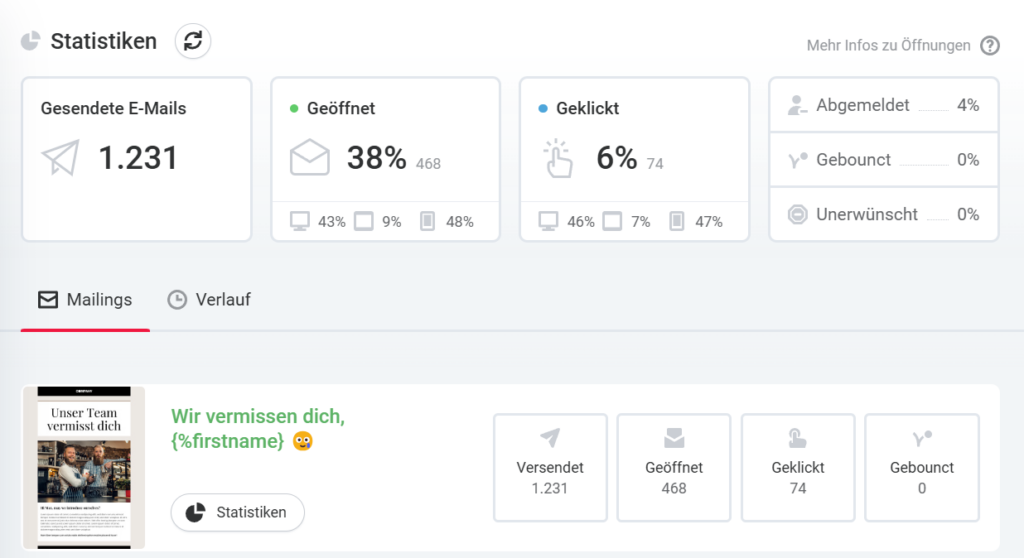Select the Gebounct 0 tile
This screenshot has width=1024, height=558.
click(922, 467)
